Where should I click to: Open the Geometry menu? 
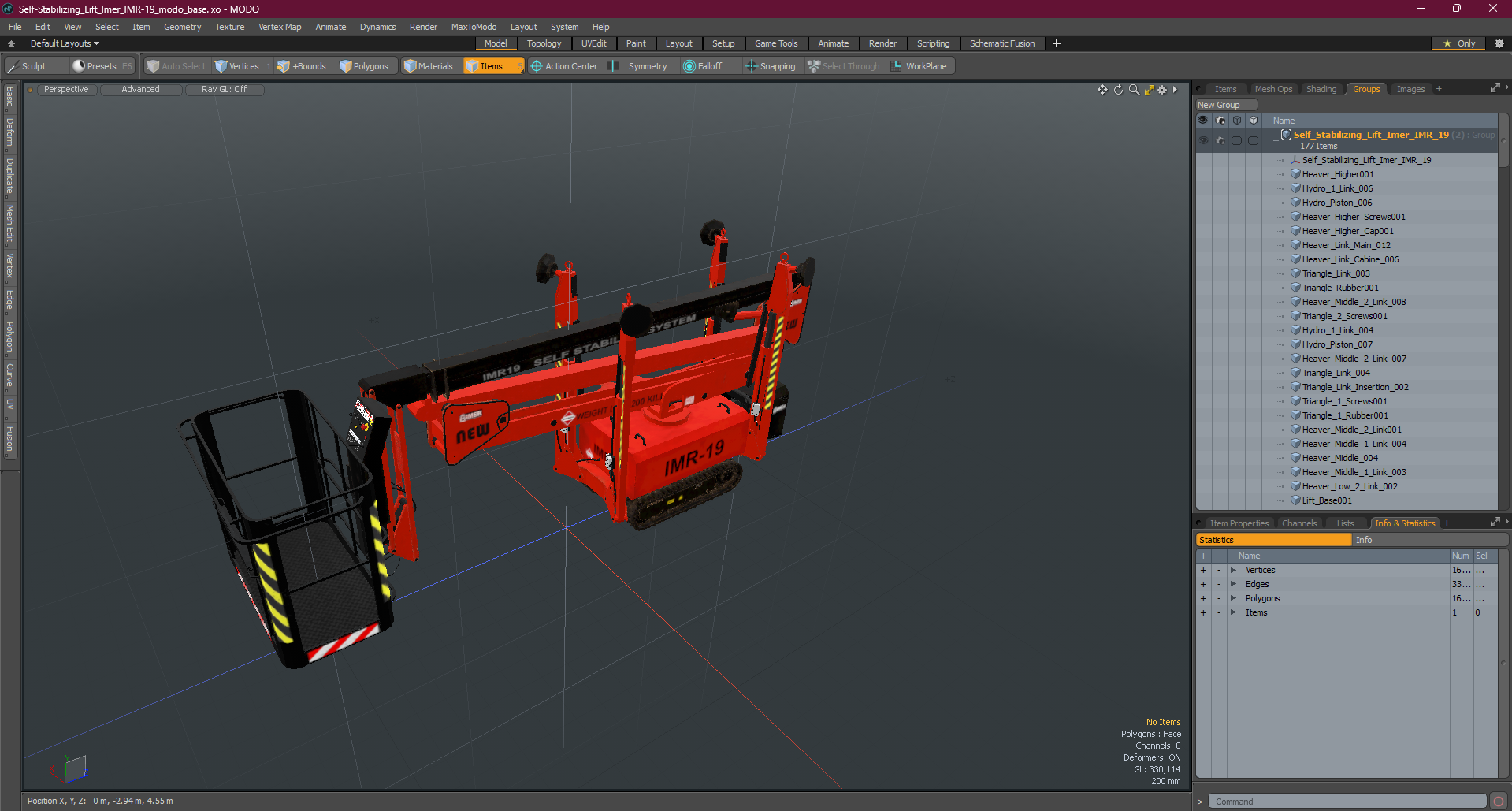182,27
